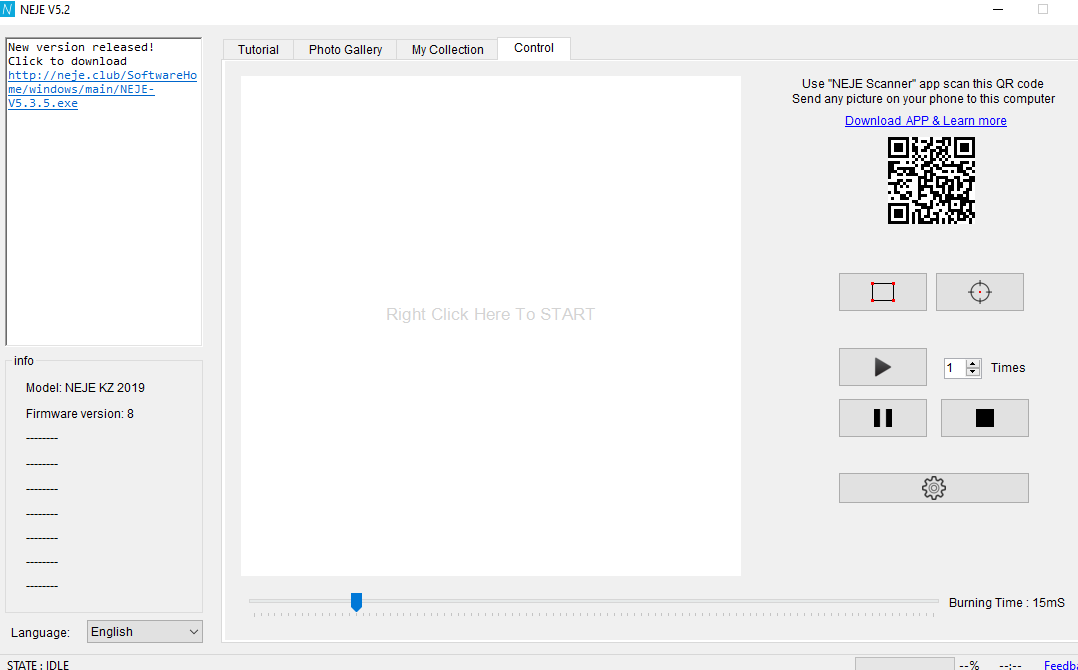Open settings with the gear icon button
1078x670 pixels.
click(x=933, y=488)
